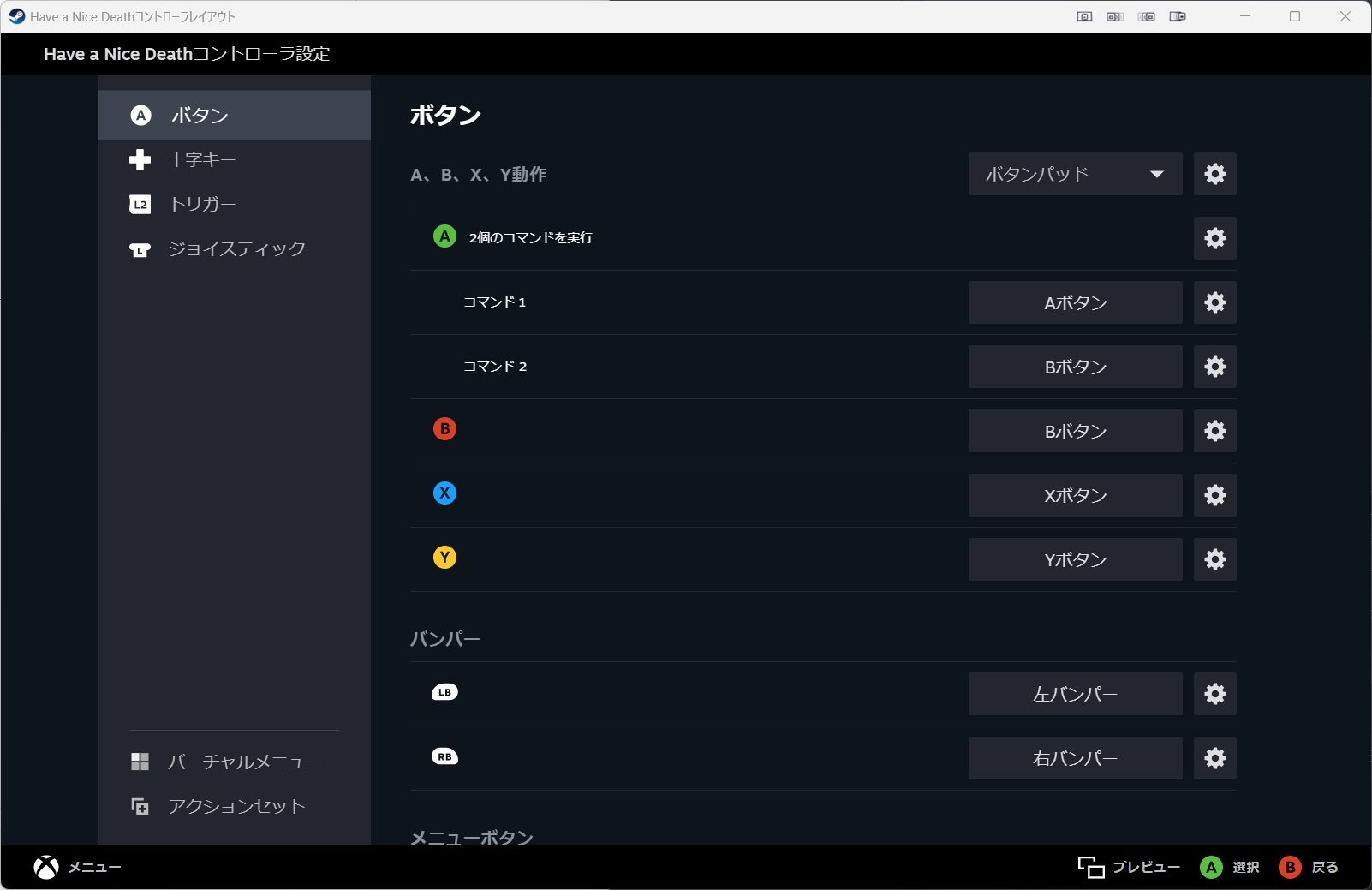This screenshot has width=1372, height=890.
Task: Click red B 戻る icon in footer
Action: [1290, 867]
